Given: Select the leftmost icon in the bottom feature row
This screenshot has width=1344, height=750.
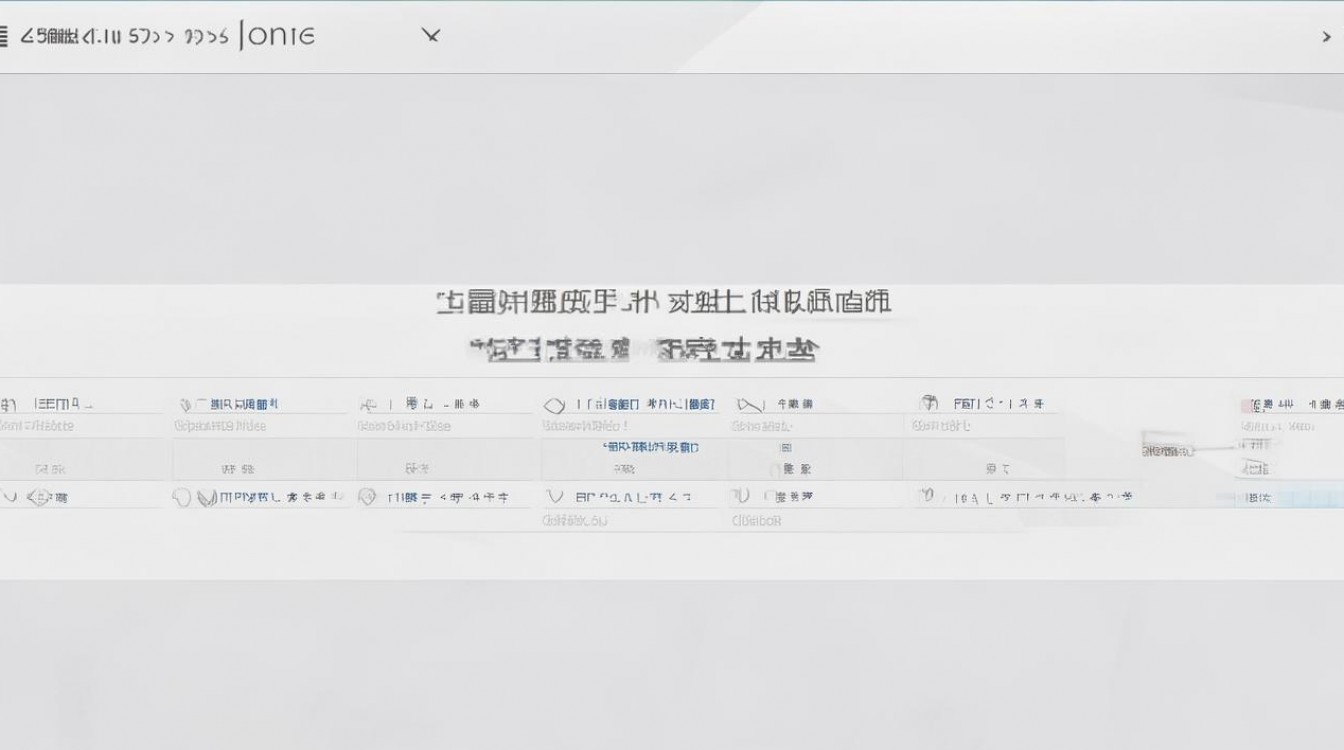Looking at the screenshot, I should click(x=10, y=494).
